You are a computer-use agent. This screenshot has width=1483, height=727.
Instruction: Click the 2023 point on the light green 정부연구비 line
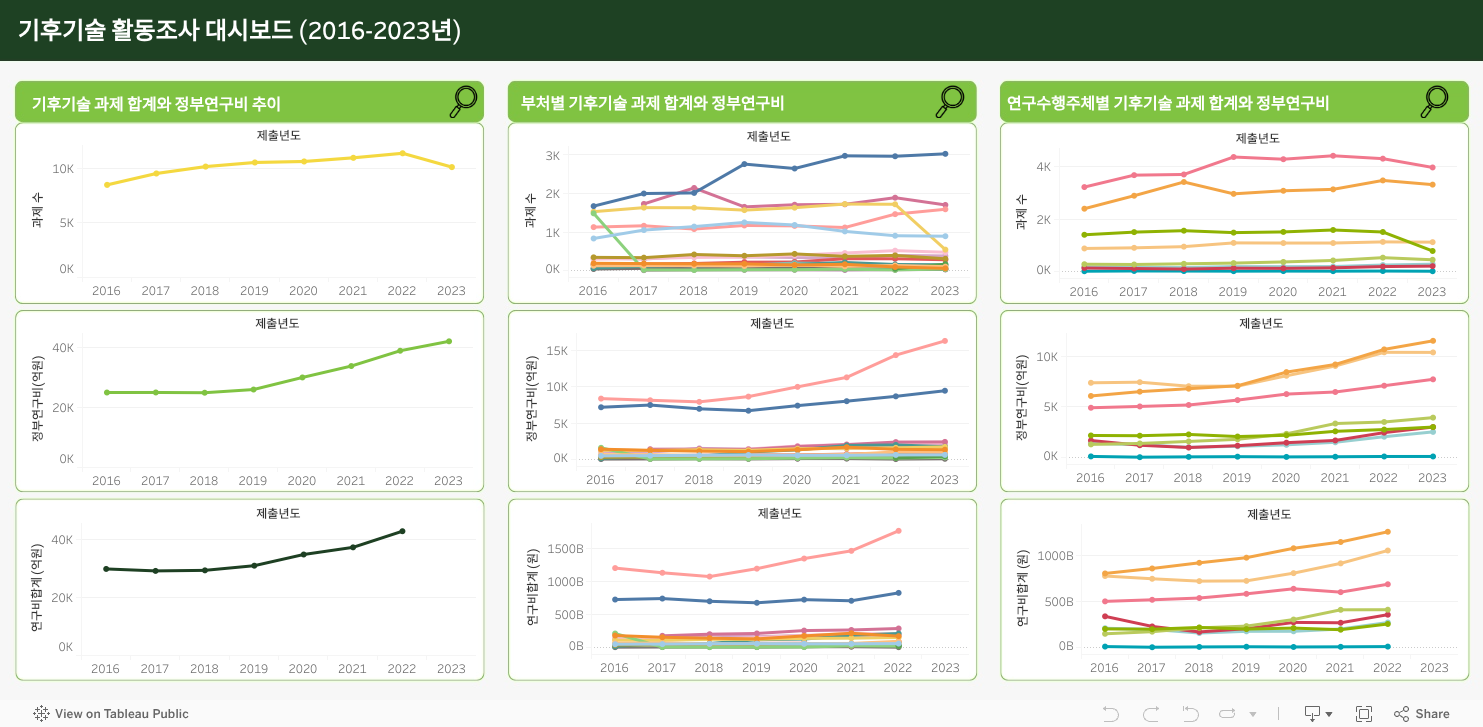(x=449, y=341)
